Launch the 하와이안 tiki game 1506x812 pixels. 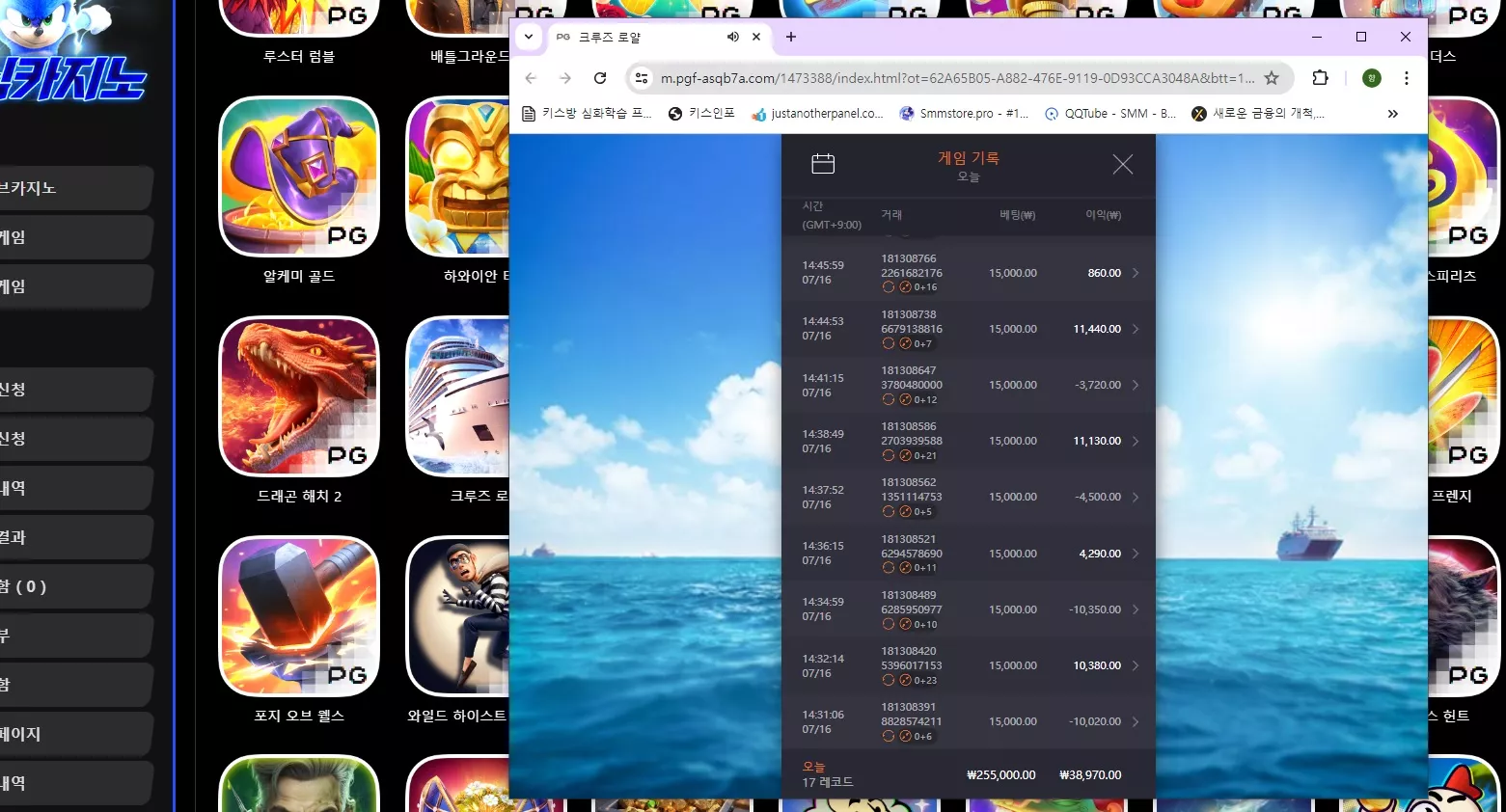click(x=458, y=176)
